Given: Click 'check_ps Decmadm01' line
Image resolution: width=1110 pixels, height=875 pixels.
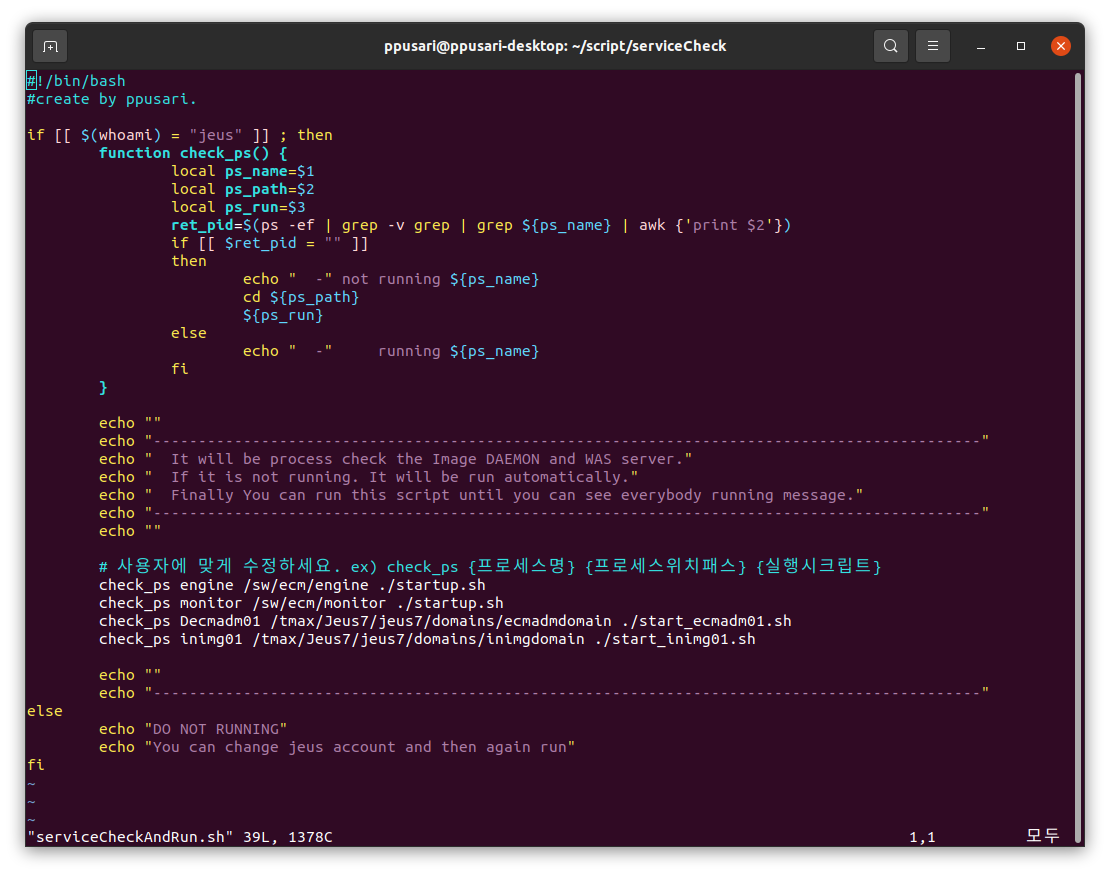Looking at the screenshot, I should point(445,622).
